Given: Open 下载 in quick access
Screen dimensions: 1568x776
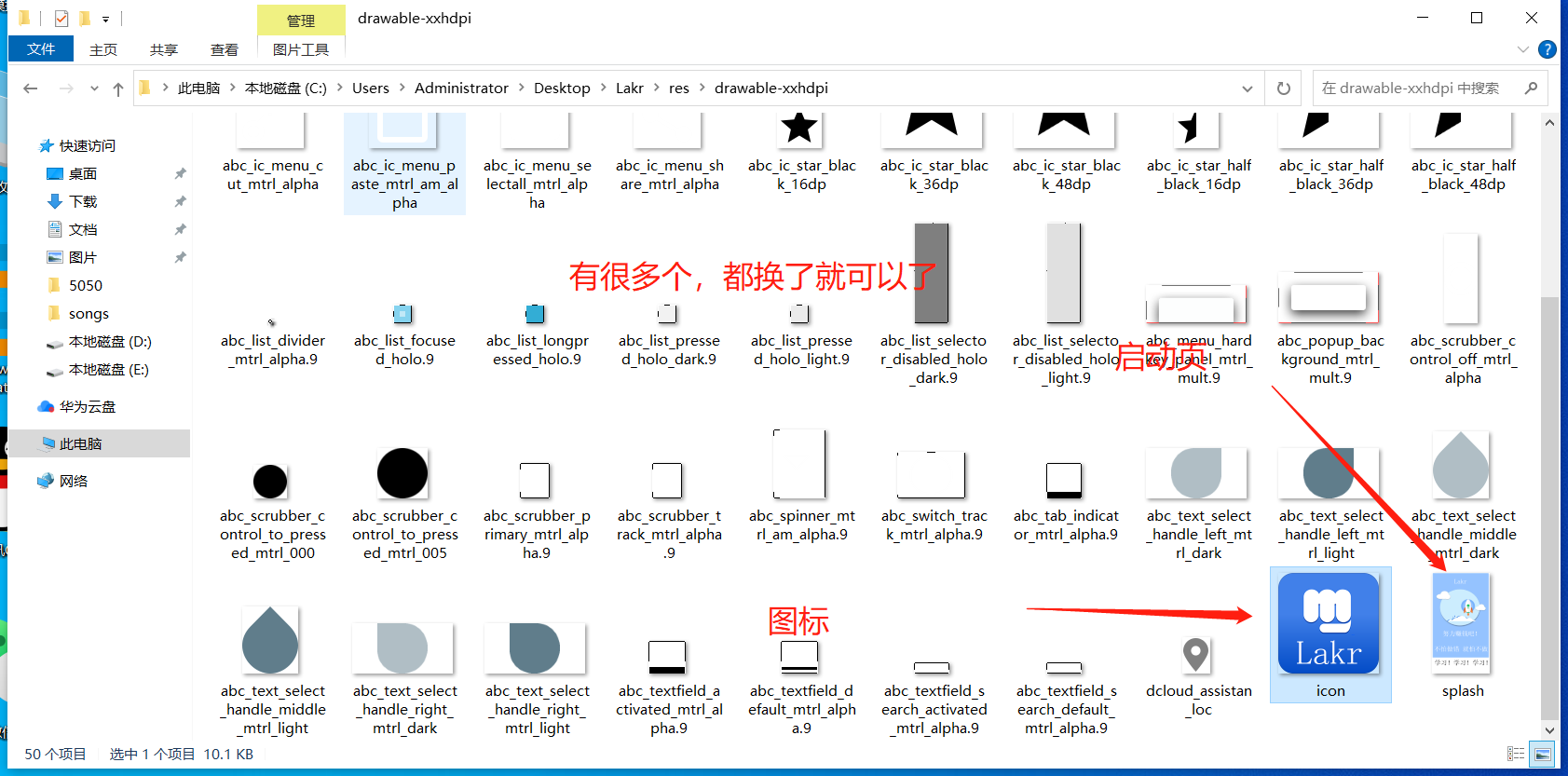Looking at the screenshot, I should tap(83, 202).
